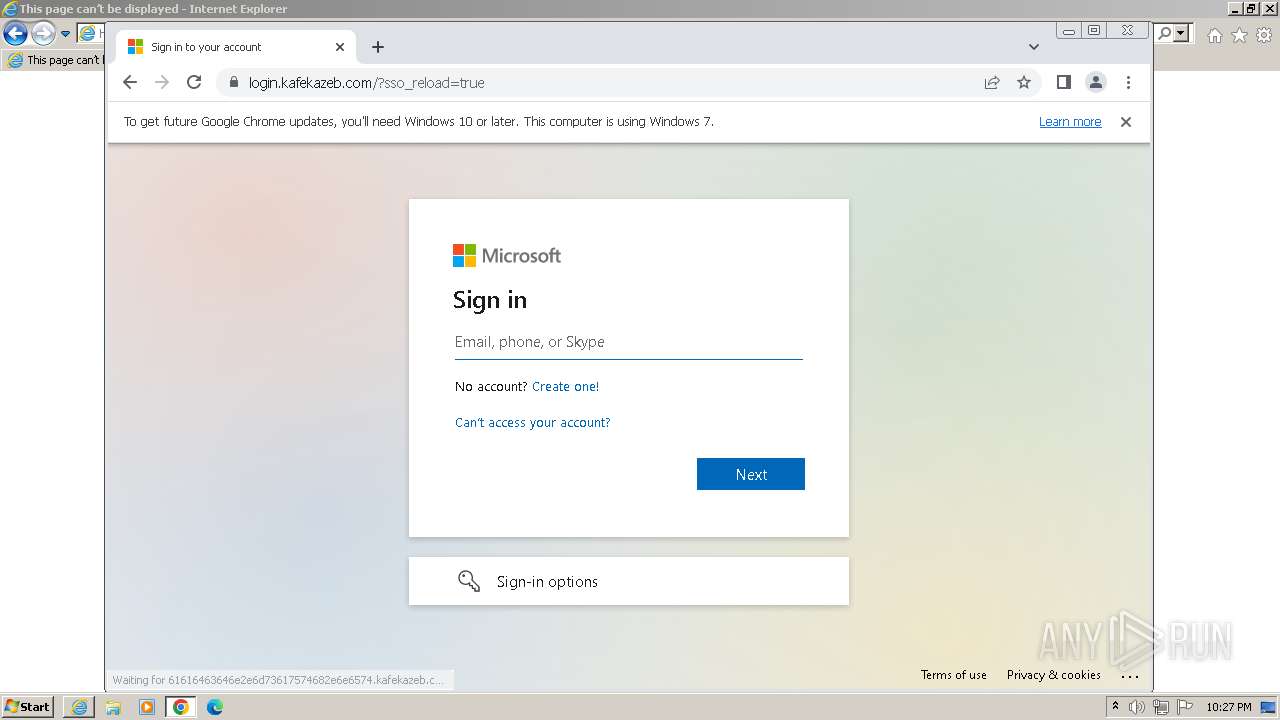The image size is (1280, 720).
Task: Maximize the Chrome window
Action: point(1094,31)
